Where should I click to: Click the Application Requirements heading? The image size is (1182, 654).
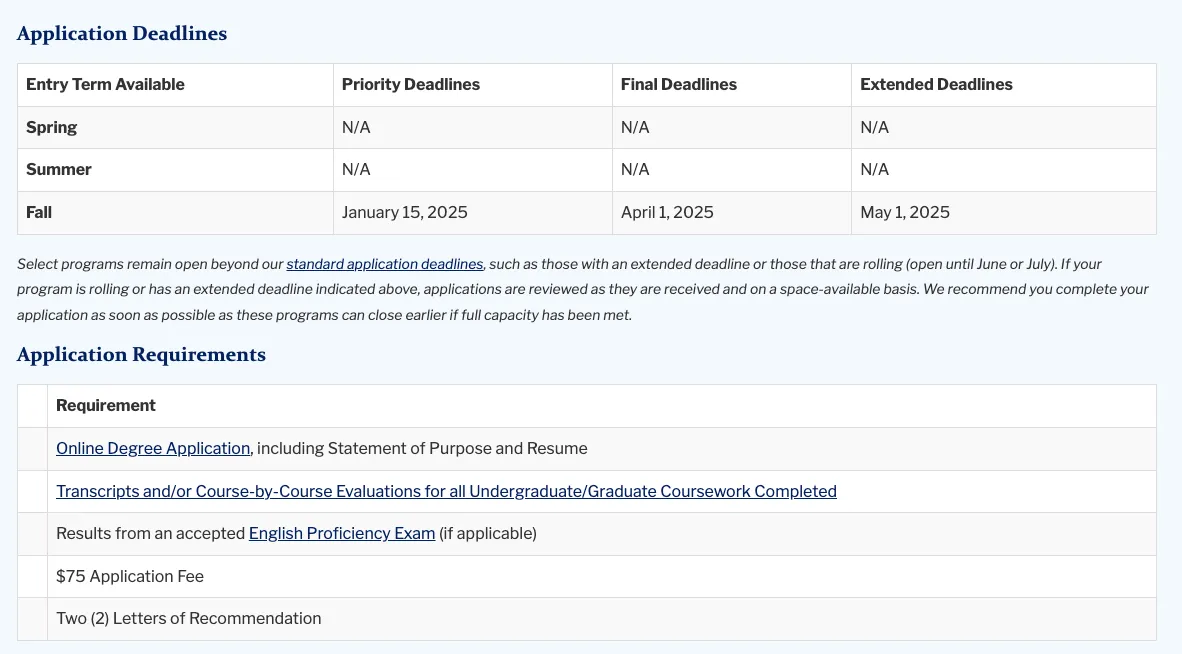click(x=141, y=355)
